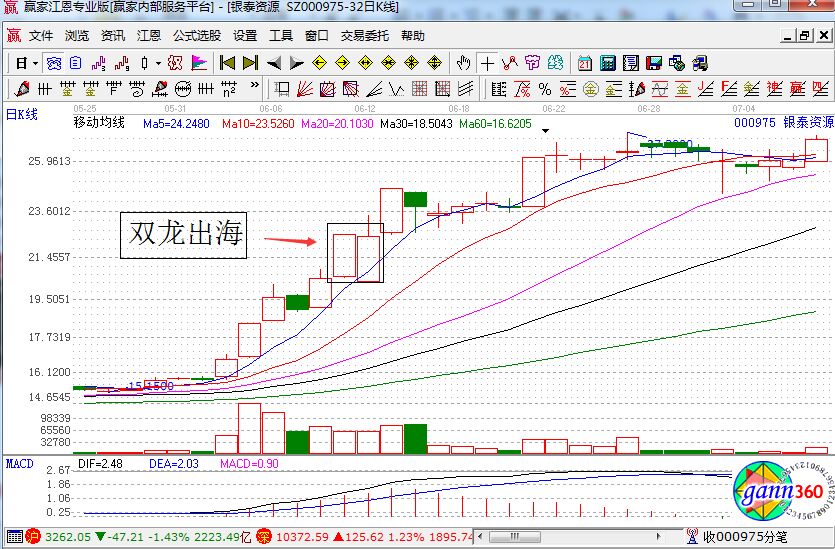This screenshot has width=835, height=549.
Task: Select the crosshair cursor tool
Action: (x=487, y=62)
